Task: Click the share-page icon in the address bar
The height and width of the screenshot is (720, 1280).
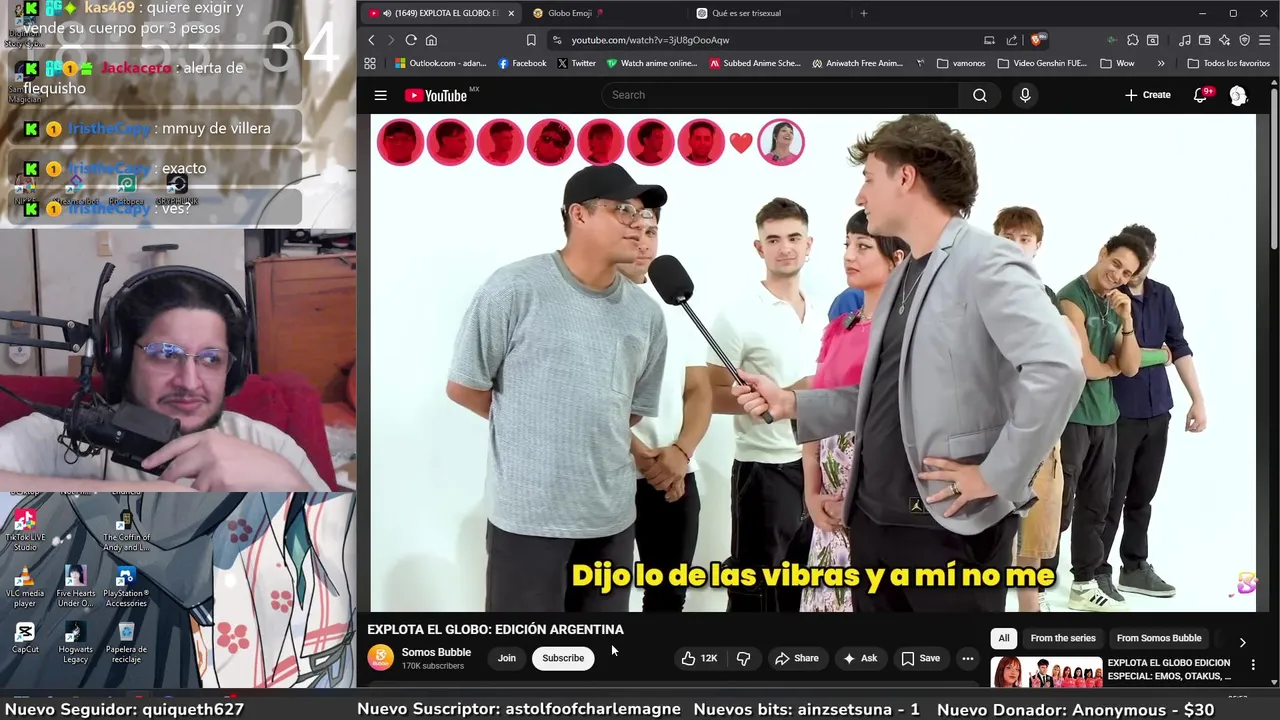Action: click(1012, 40)
